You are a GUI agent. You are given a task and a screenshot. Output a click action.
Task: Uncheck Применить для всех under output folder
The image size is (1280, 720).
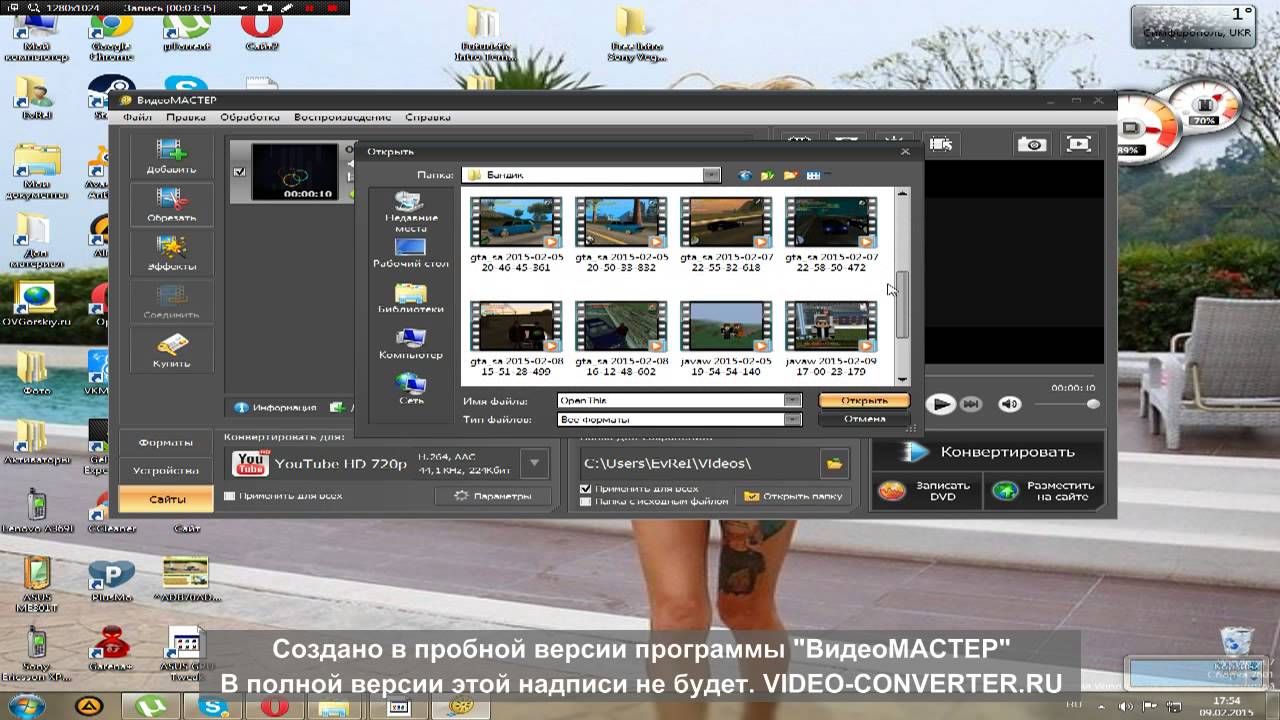click(x=586, y=488)
